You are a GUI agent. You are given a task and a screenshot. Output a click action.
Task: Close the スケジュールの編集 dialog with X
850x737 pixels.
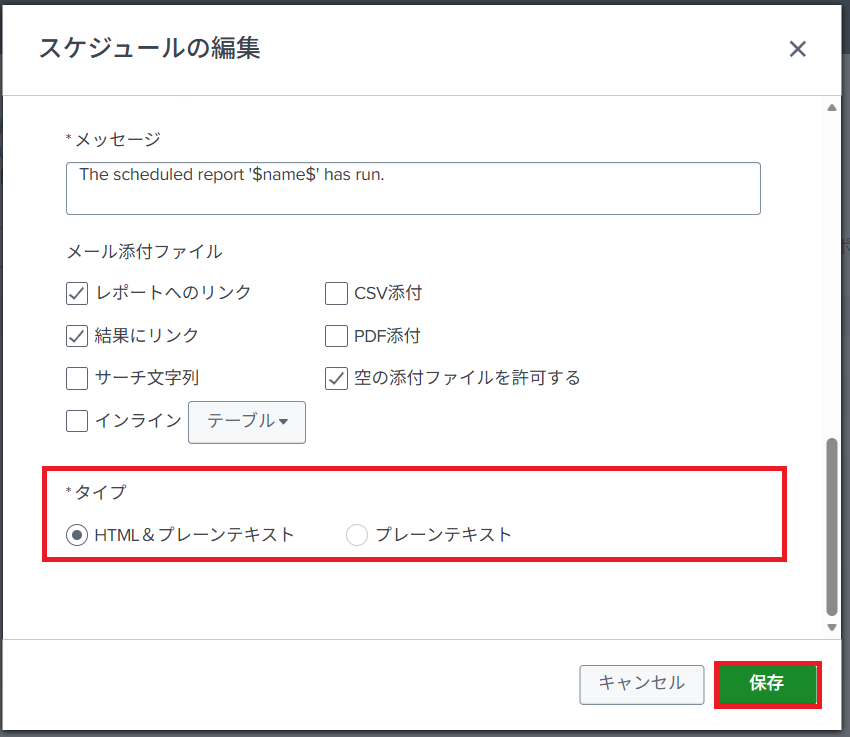[797, 49]
